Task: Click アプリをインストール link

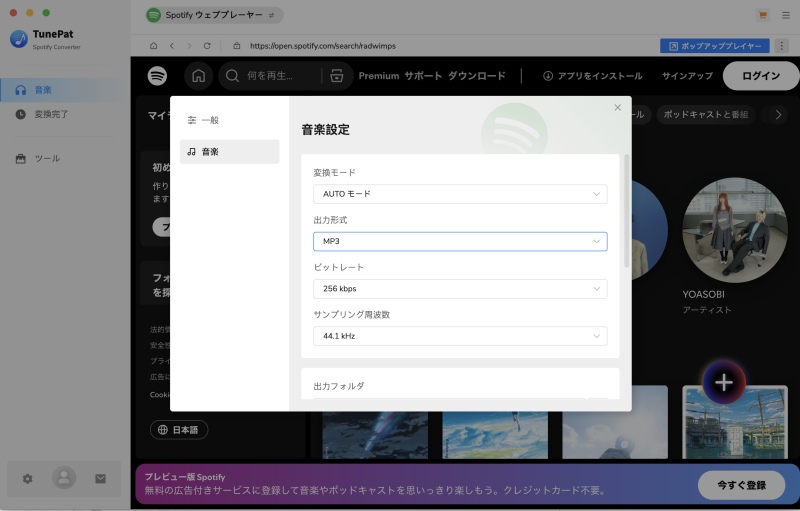Action: click(x=592, y=76)
